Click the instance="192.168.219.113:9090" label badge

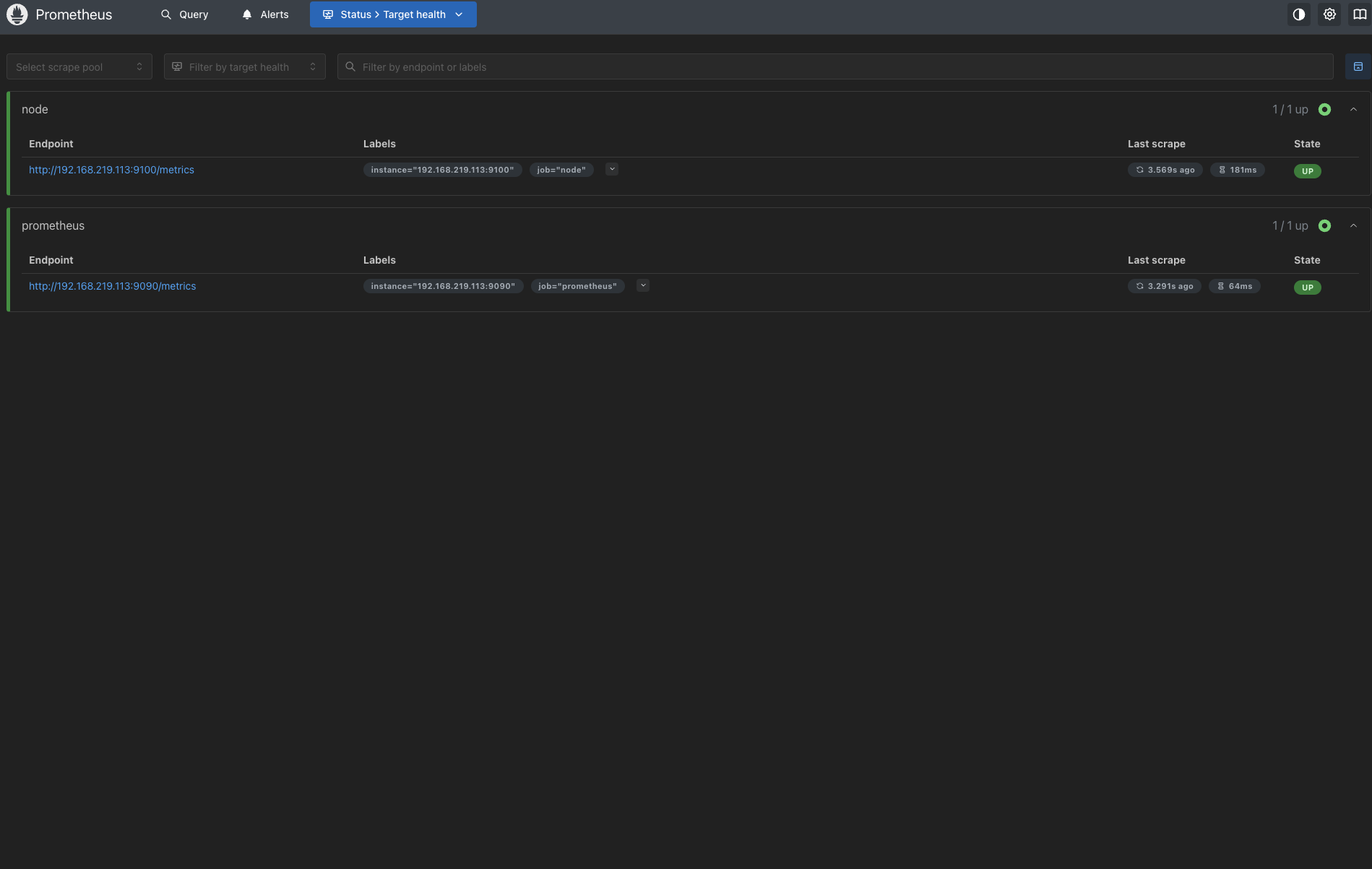coord(443,286)
